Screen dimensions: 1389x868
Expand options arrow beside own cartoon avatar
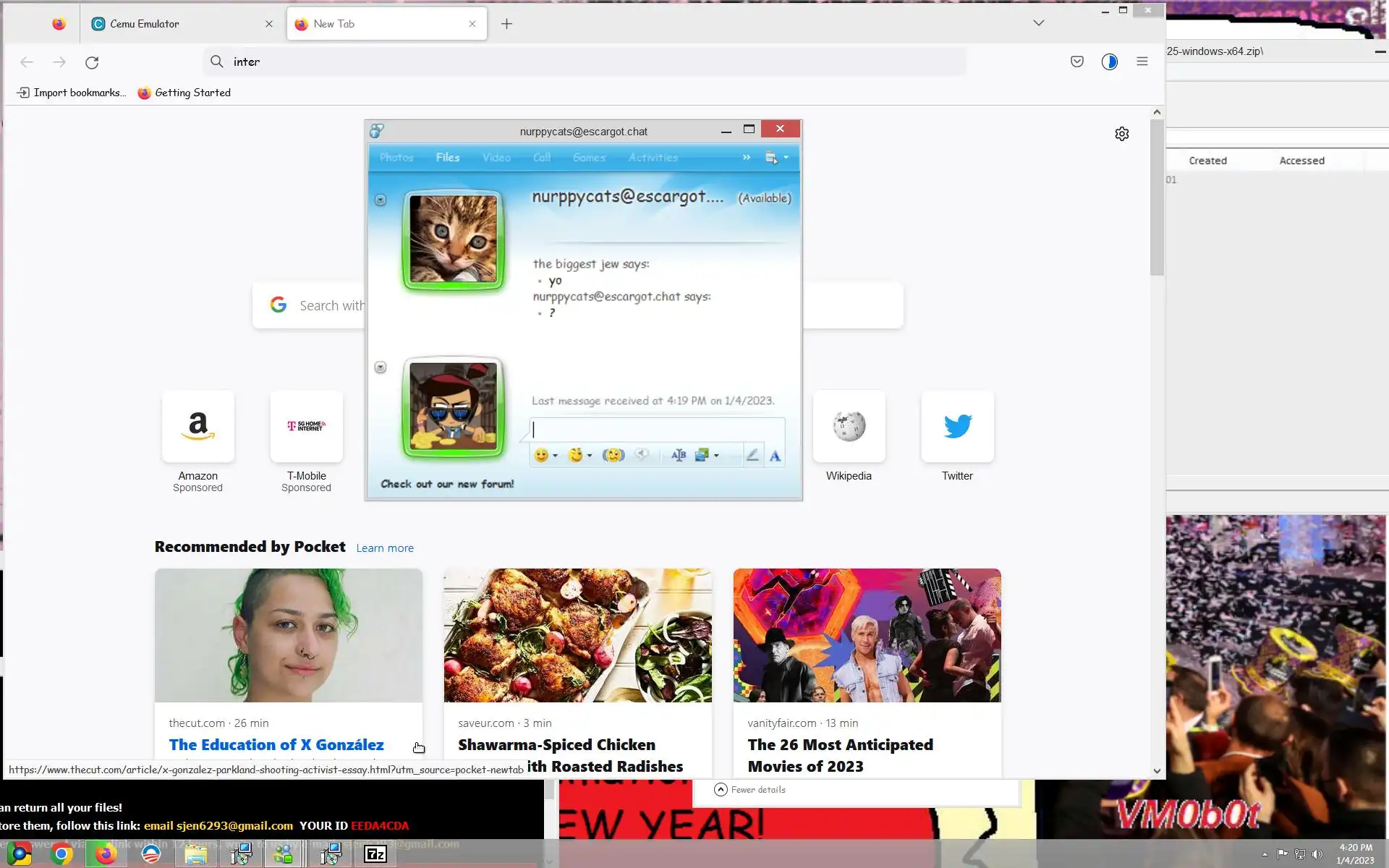coord(381,367)
